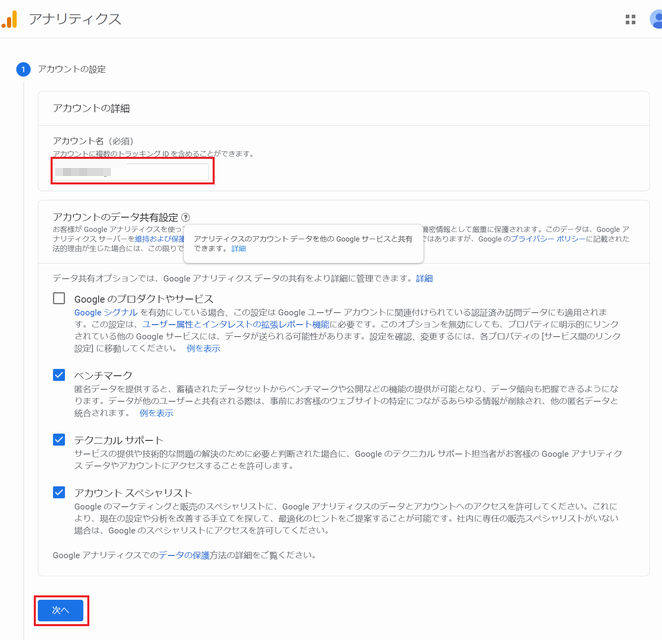Image resolution: width=662 pixels, height=640 pixels.
Task: Click the テクニカル サポート label
Action: click(119, 440)
